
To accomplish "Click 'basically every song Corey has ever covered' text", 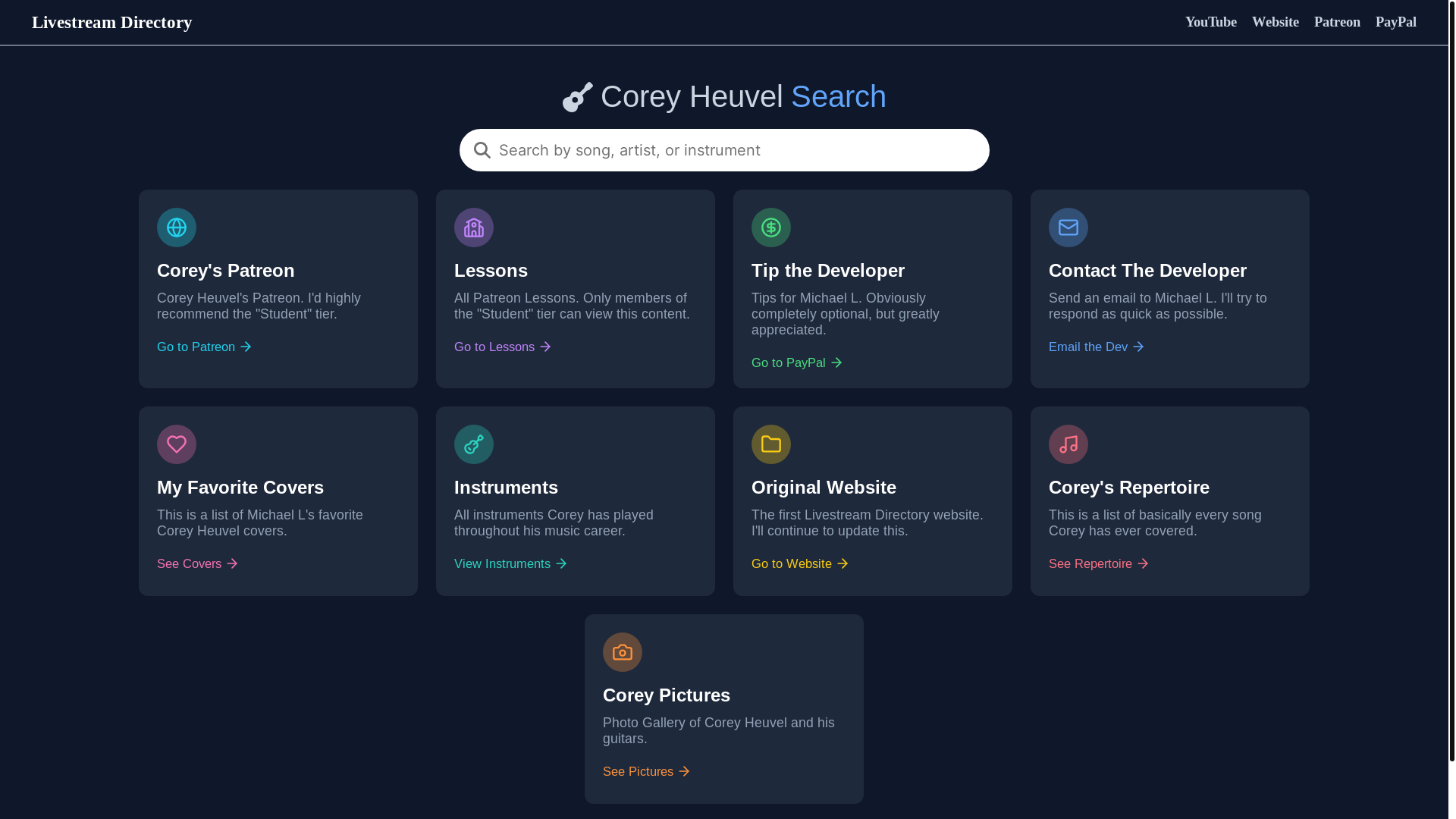I will [x=1155, y=523].
